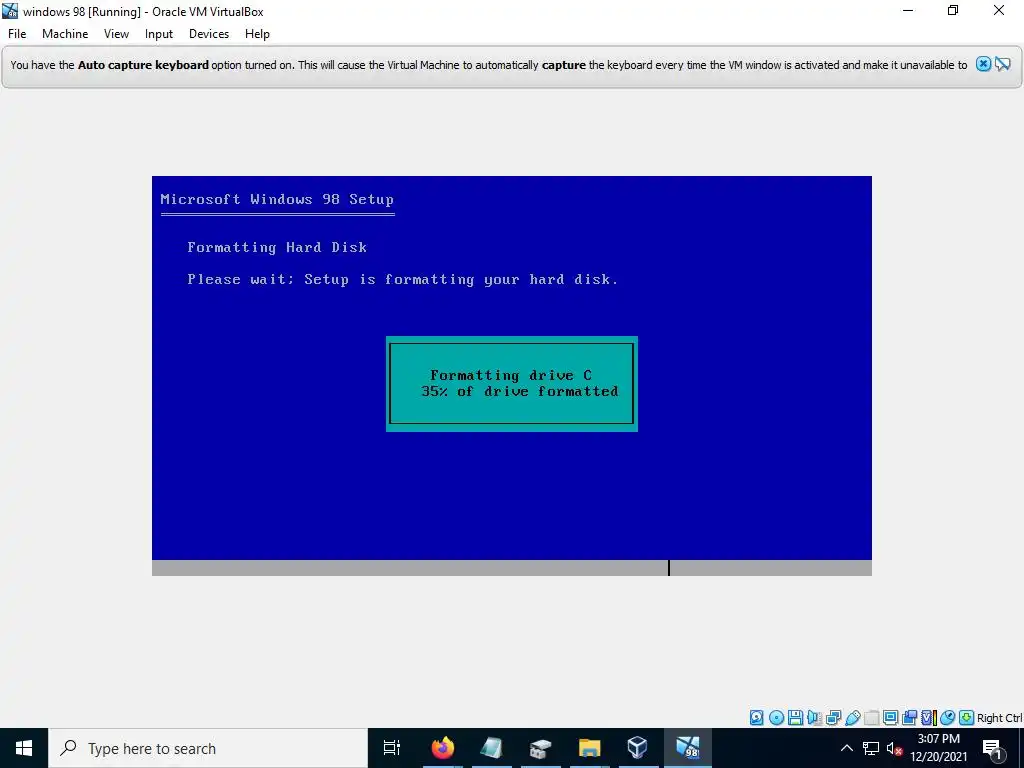Restore down the VirtualBox window
The image size is (1024, 768).
point(953,10)
